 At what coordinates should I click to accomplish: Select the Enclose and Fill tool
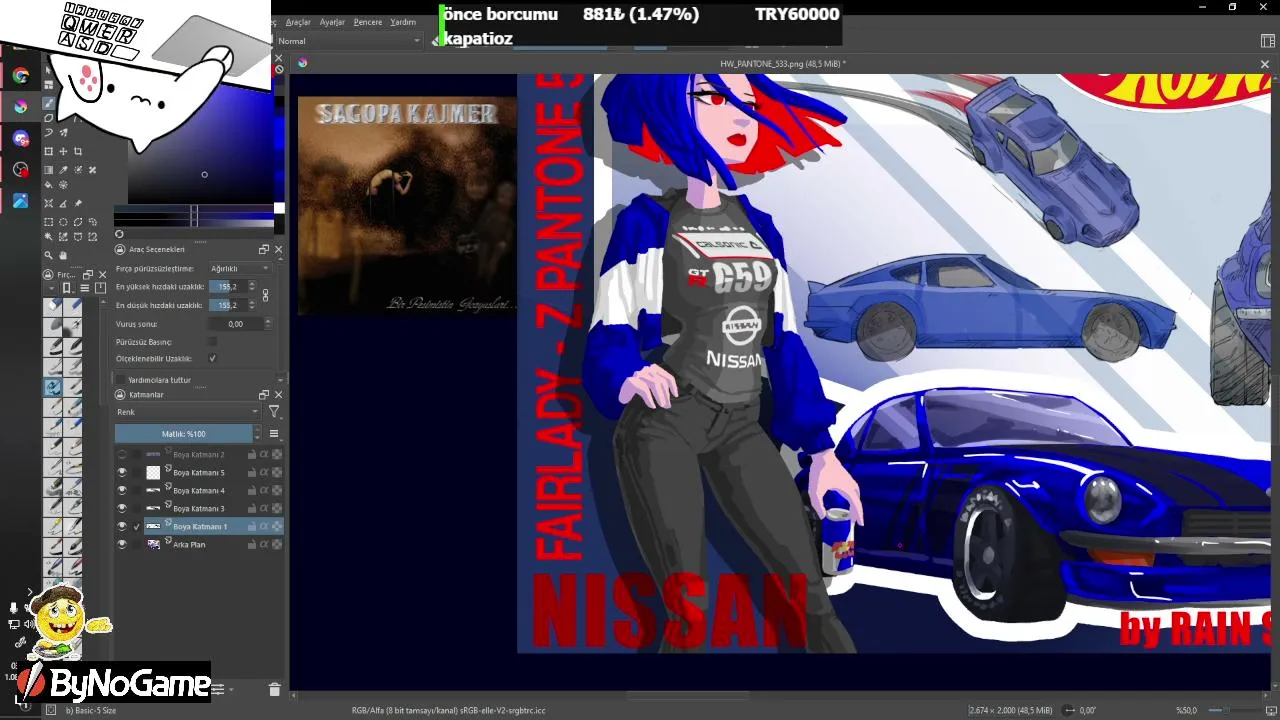click(x=63, y=185)
